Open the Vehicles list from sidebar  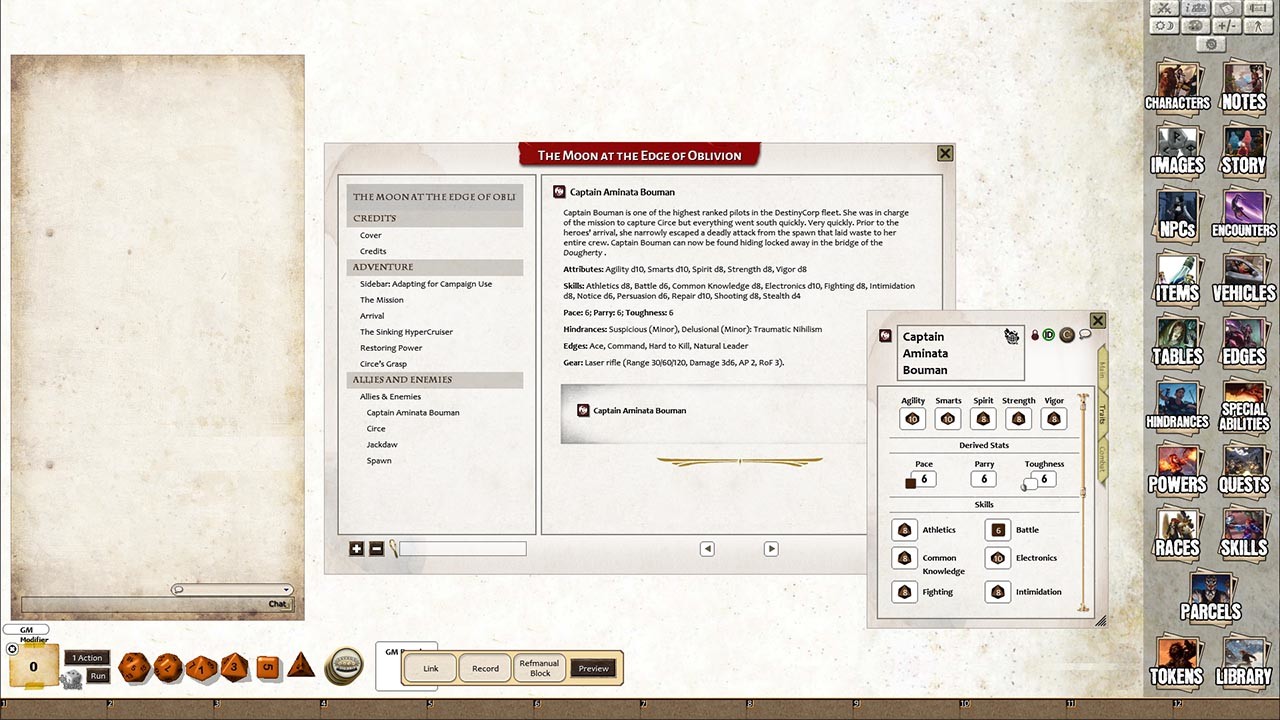1243,280
